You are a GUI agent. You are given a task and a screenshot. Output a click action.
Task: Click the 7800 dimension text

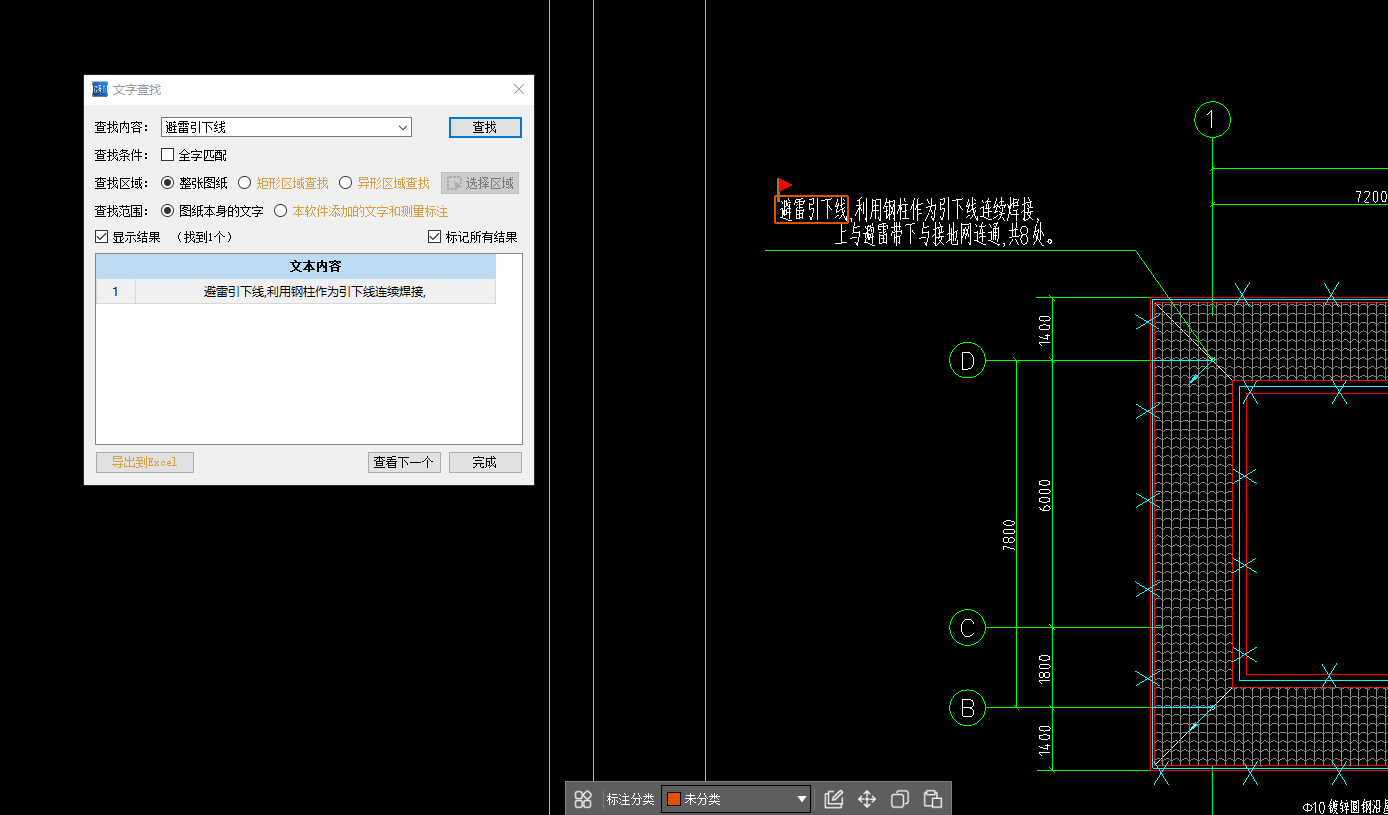(1009, 534)
